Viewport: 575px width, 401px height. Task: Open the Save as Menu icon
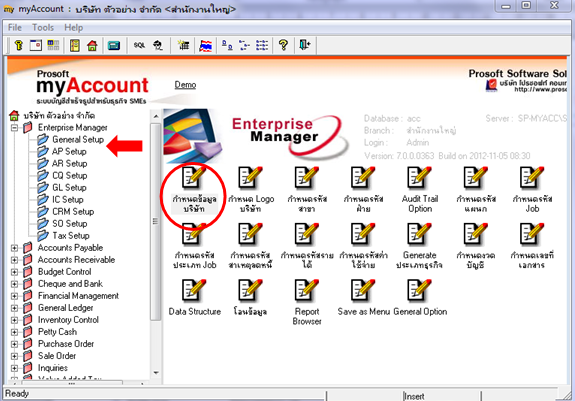click(x=363, y=297)
